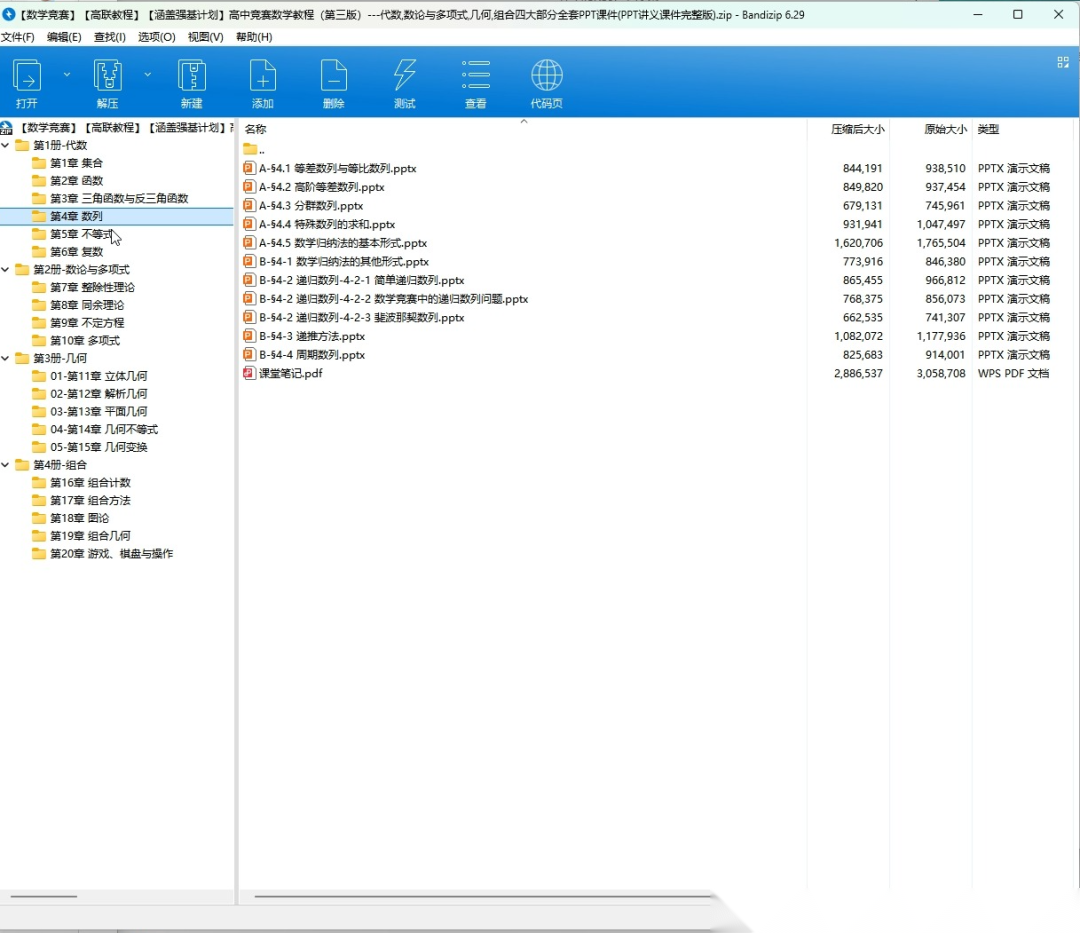This screenshot has height=933, width=1080.
Task: Select the 课堂笔记.pdf file
Action: tap(291, 373)
